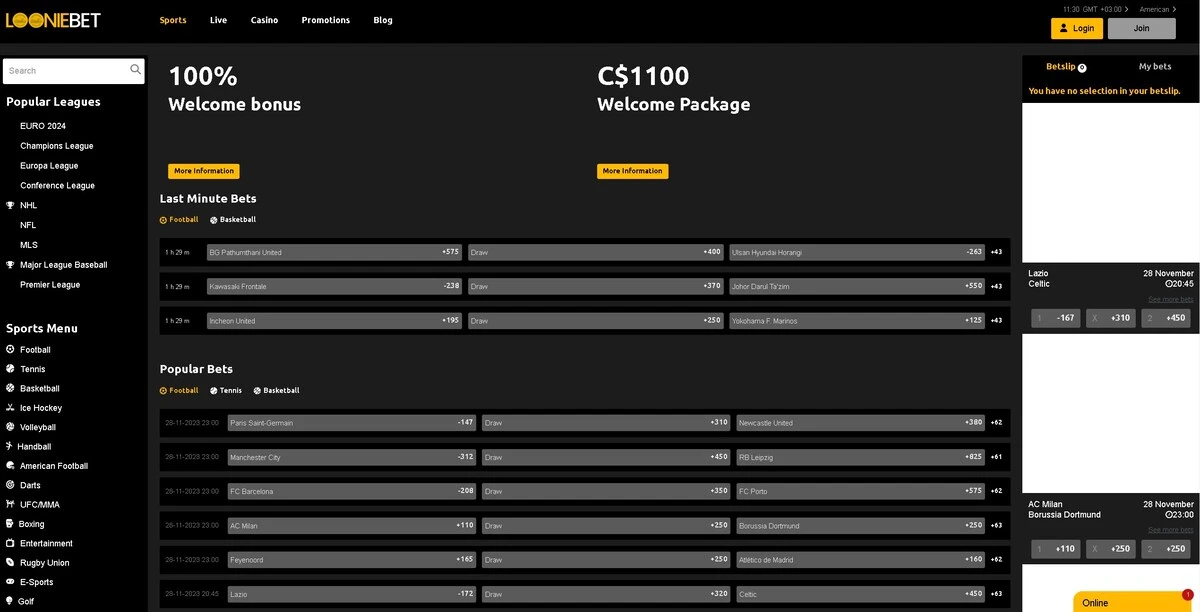Choose the American Football helmet icon
The image size is (1200, 612).
pyautogui.click(x=10, y=466)
